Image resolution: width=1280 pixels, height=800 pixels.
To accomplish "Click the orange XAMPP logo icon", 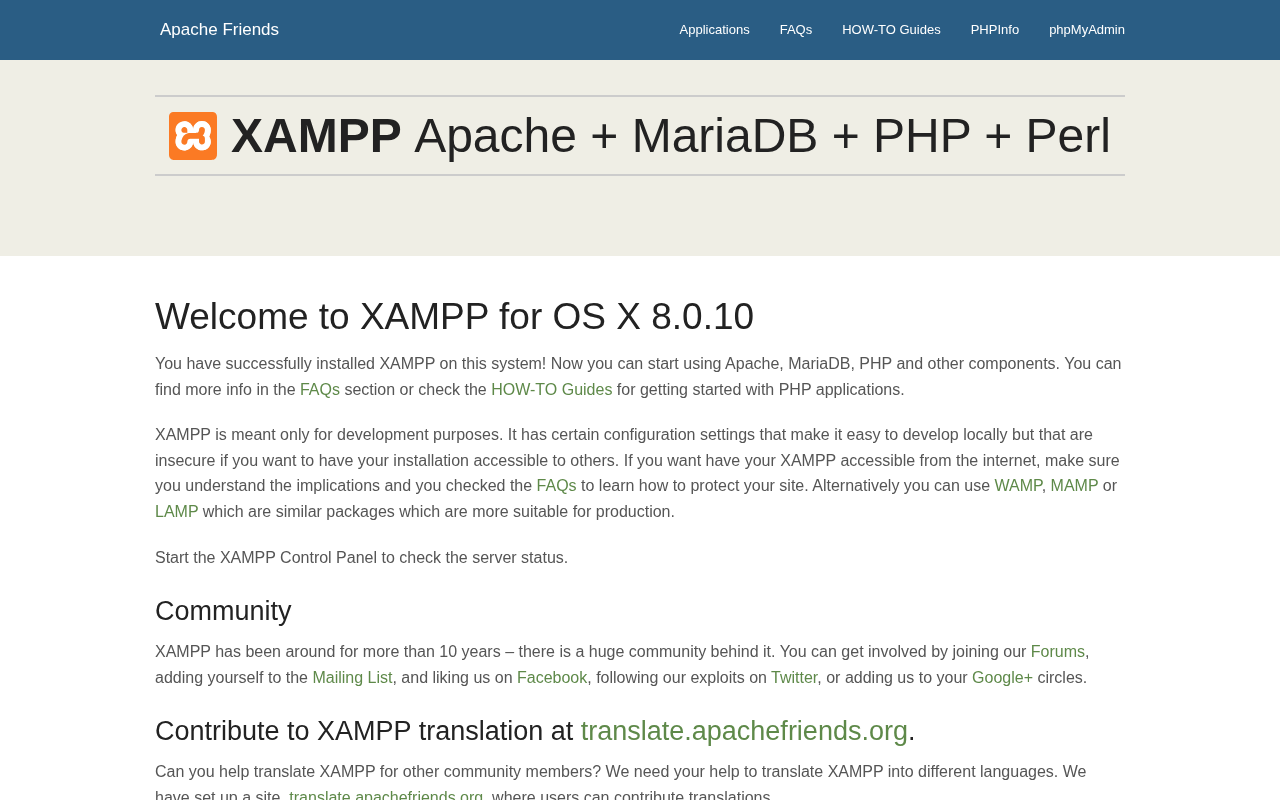I will (x=193, y=136).
